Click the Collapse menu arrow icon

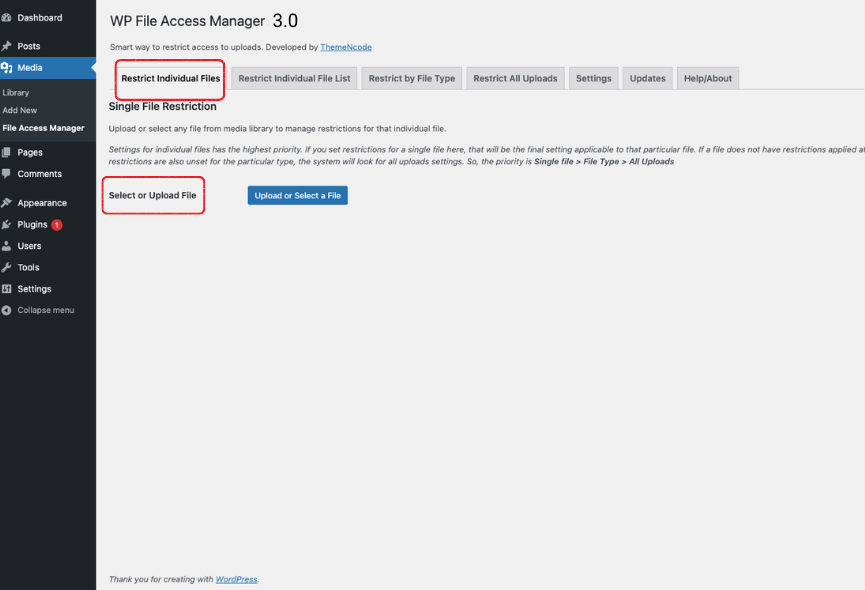click(x=6, y=310)
